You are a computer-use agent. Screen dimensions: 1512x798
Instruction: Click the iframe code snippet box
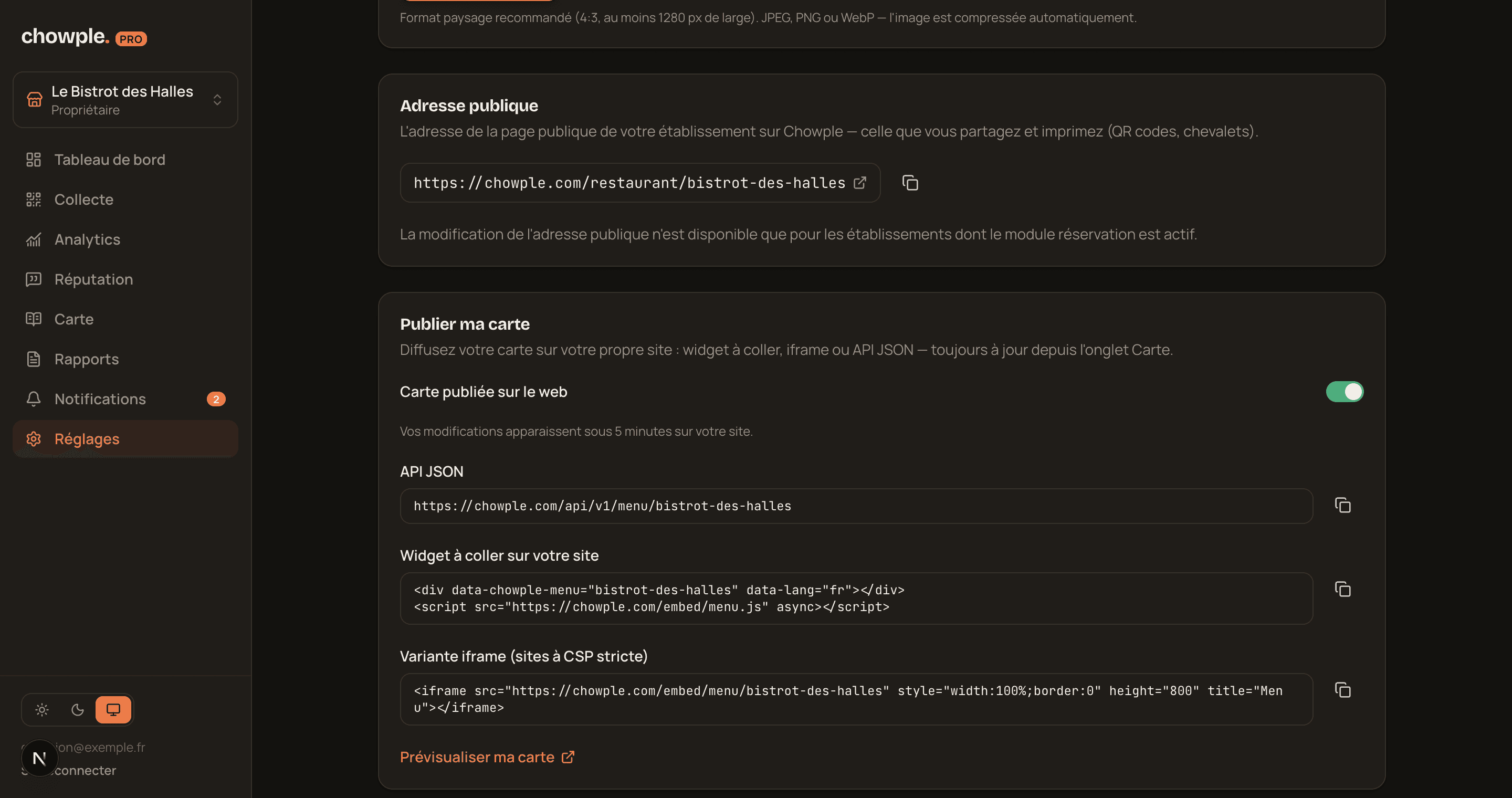(856, 699)
